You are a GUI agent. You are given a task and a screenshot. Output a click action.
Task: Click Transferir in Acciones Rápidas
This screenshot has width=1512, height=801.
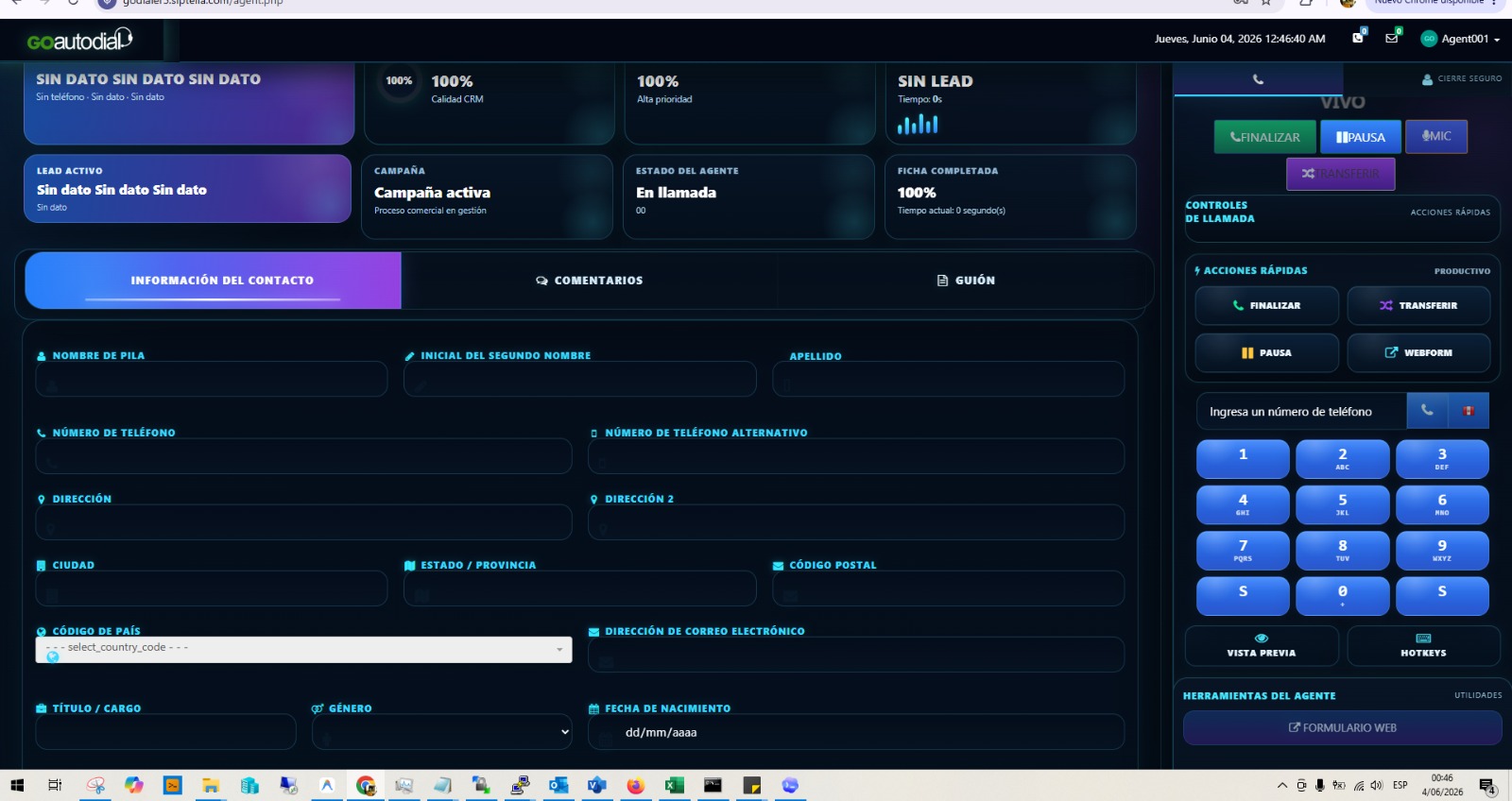[x=1418, y=306]
